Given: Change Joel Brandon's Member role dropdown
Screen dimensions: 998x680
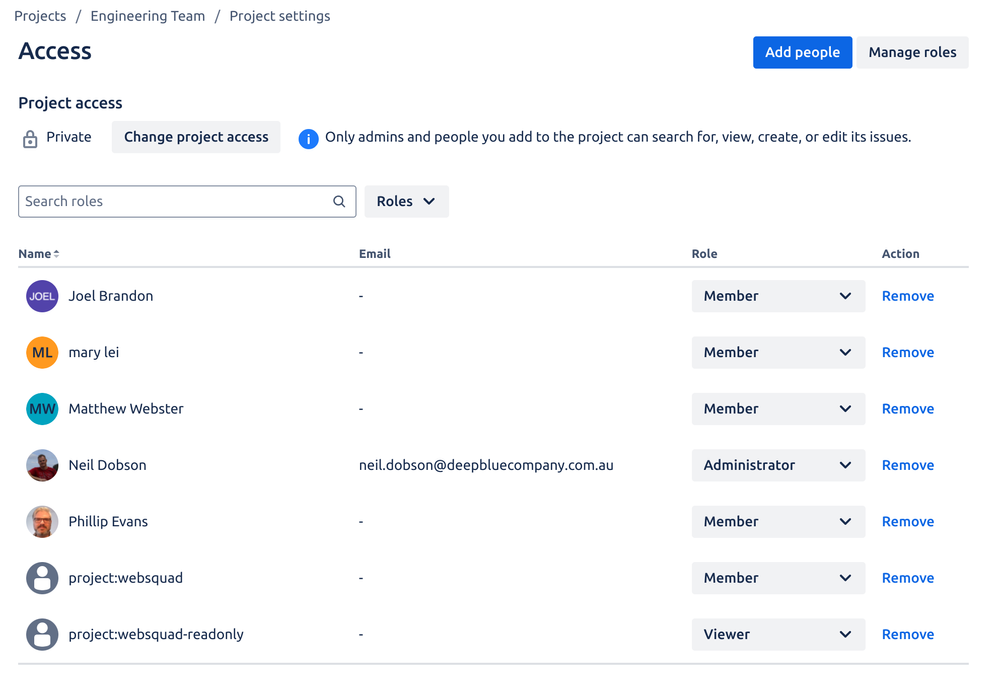Looking at the screenshot, I should pos(777,296).
